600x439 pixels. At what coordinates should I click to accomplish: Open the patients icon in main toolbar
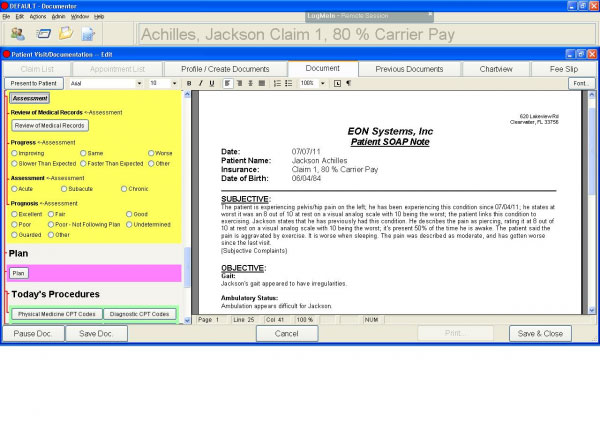tap(18, 35)
